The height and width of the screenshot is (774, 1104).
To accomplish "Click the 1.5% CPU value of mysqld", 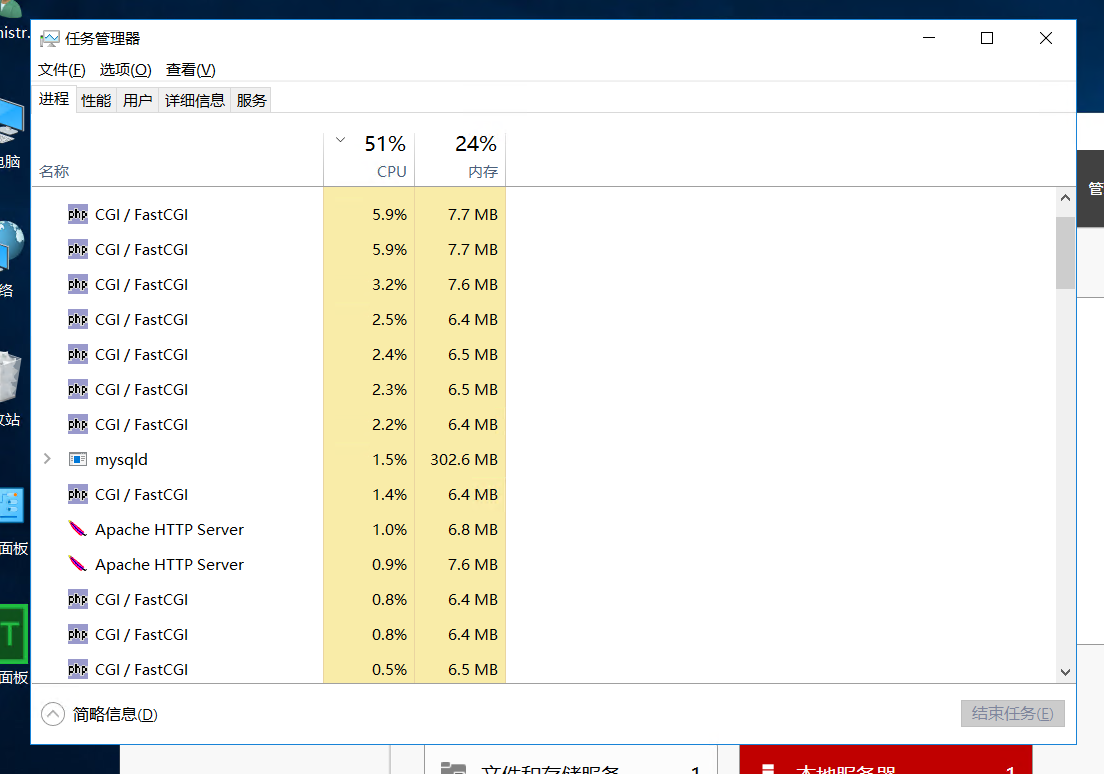I will pos(389,460).
